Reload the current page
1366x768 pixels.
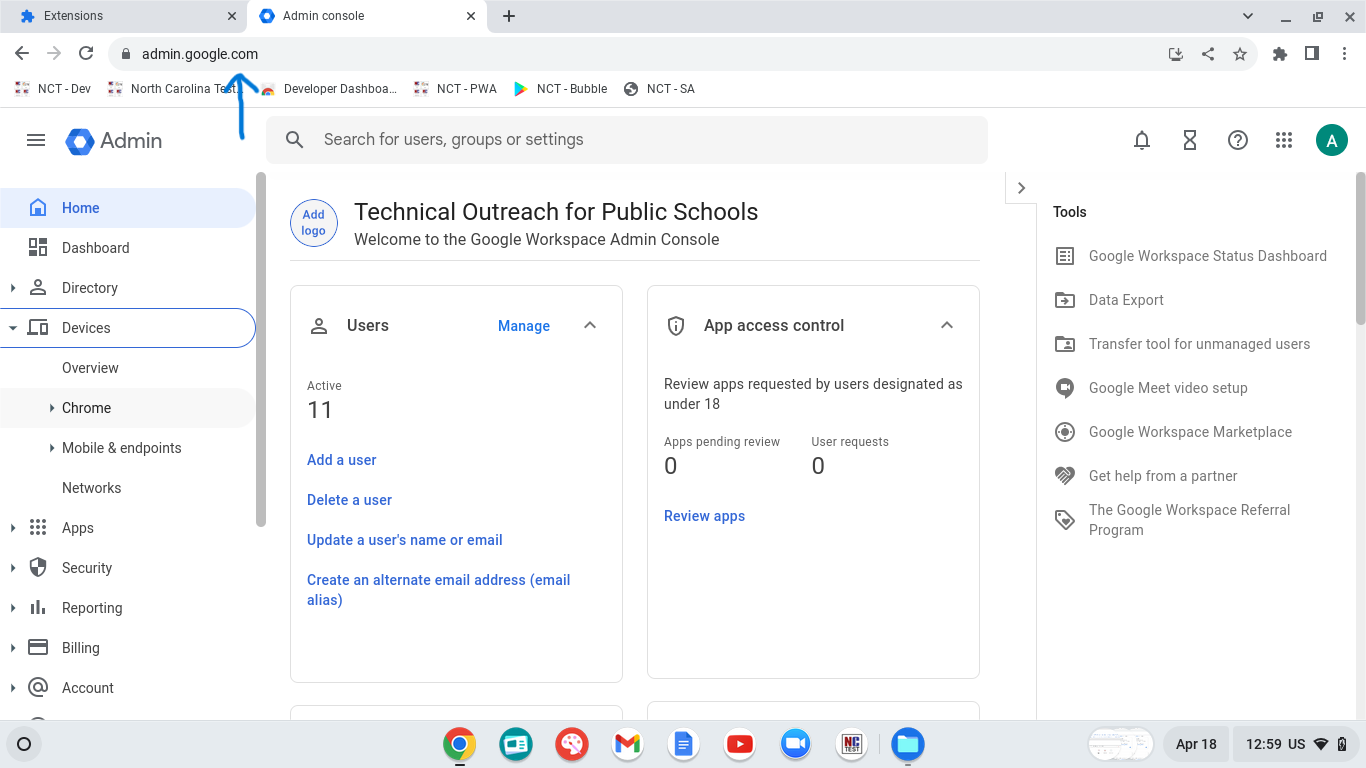(86, 54)
